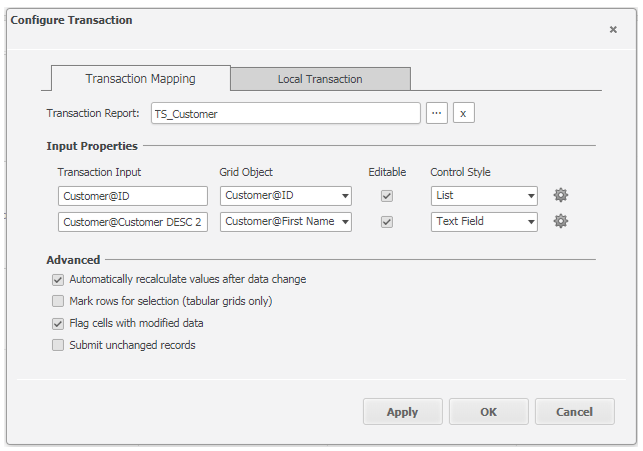Confirm the dialog with OK
The image size is (643, 451).
pyautogui.click(x=488, y=411)
